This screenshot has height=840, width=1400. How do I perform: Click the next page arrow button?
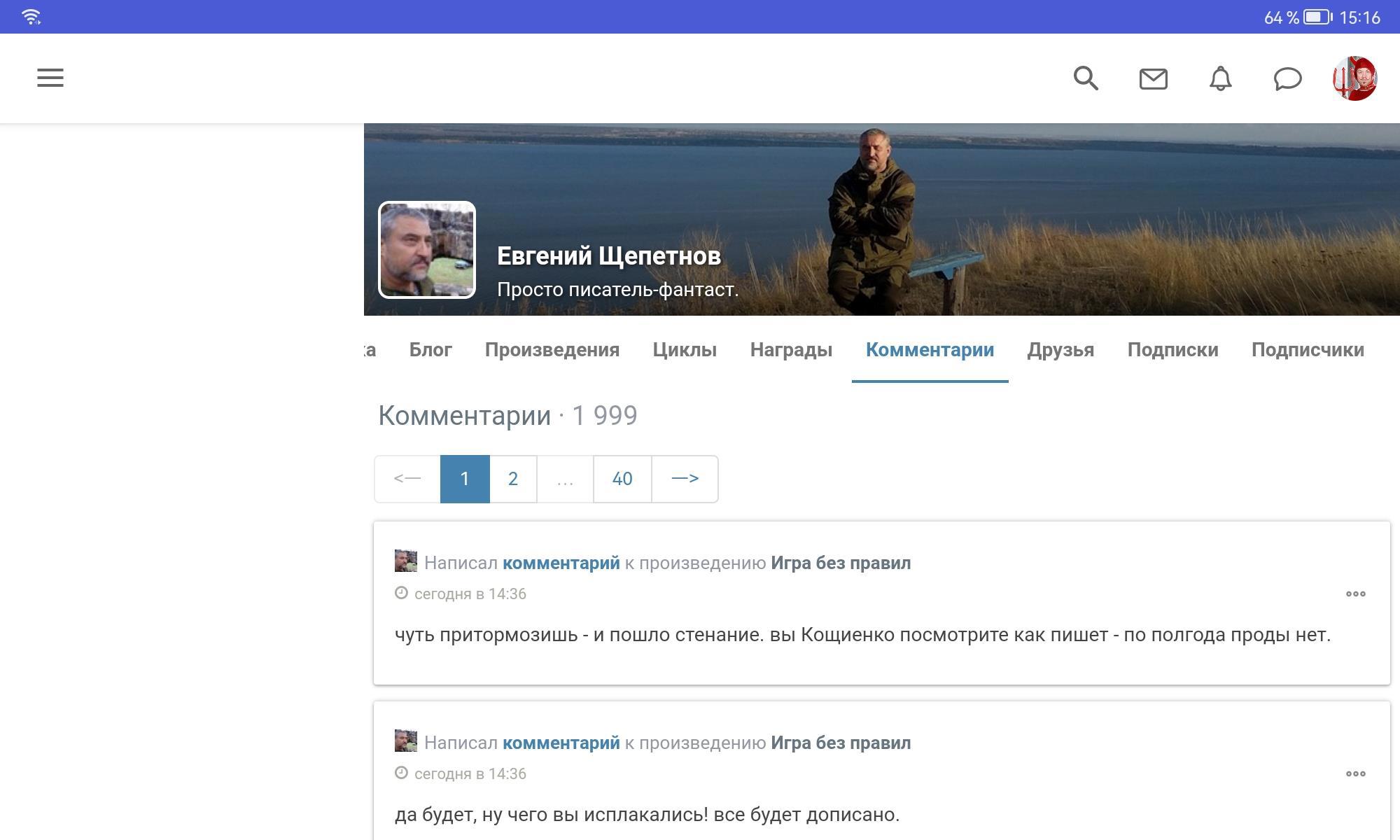coord(685,479)
